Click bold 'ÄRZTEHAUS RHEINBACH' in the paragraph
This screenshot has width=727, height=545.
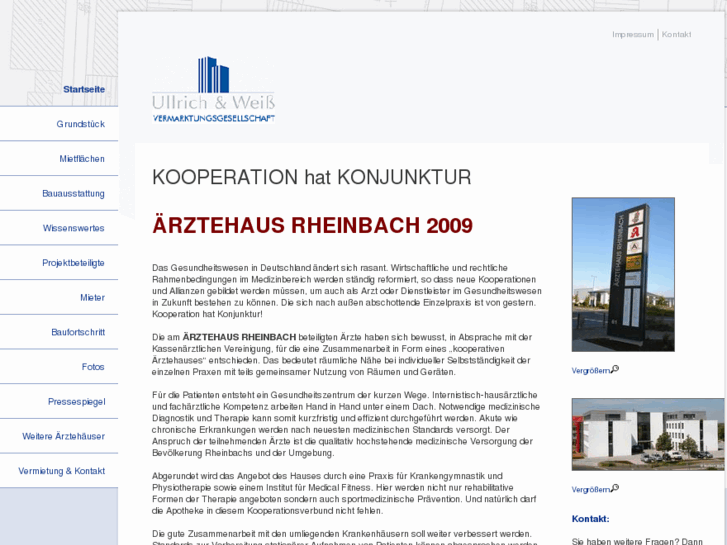point(239,337)
